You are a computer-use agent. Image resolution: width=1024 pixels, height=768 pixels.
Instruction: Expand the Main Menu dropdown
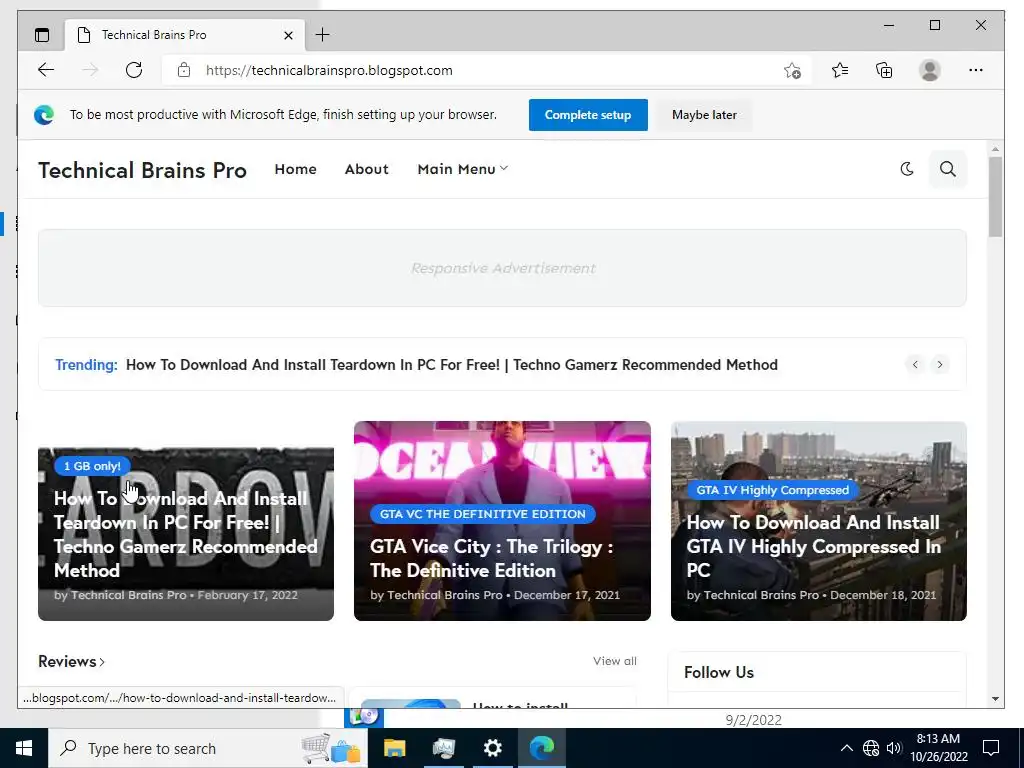tap(462, 169)
